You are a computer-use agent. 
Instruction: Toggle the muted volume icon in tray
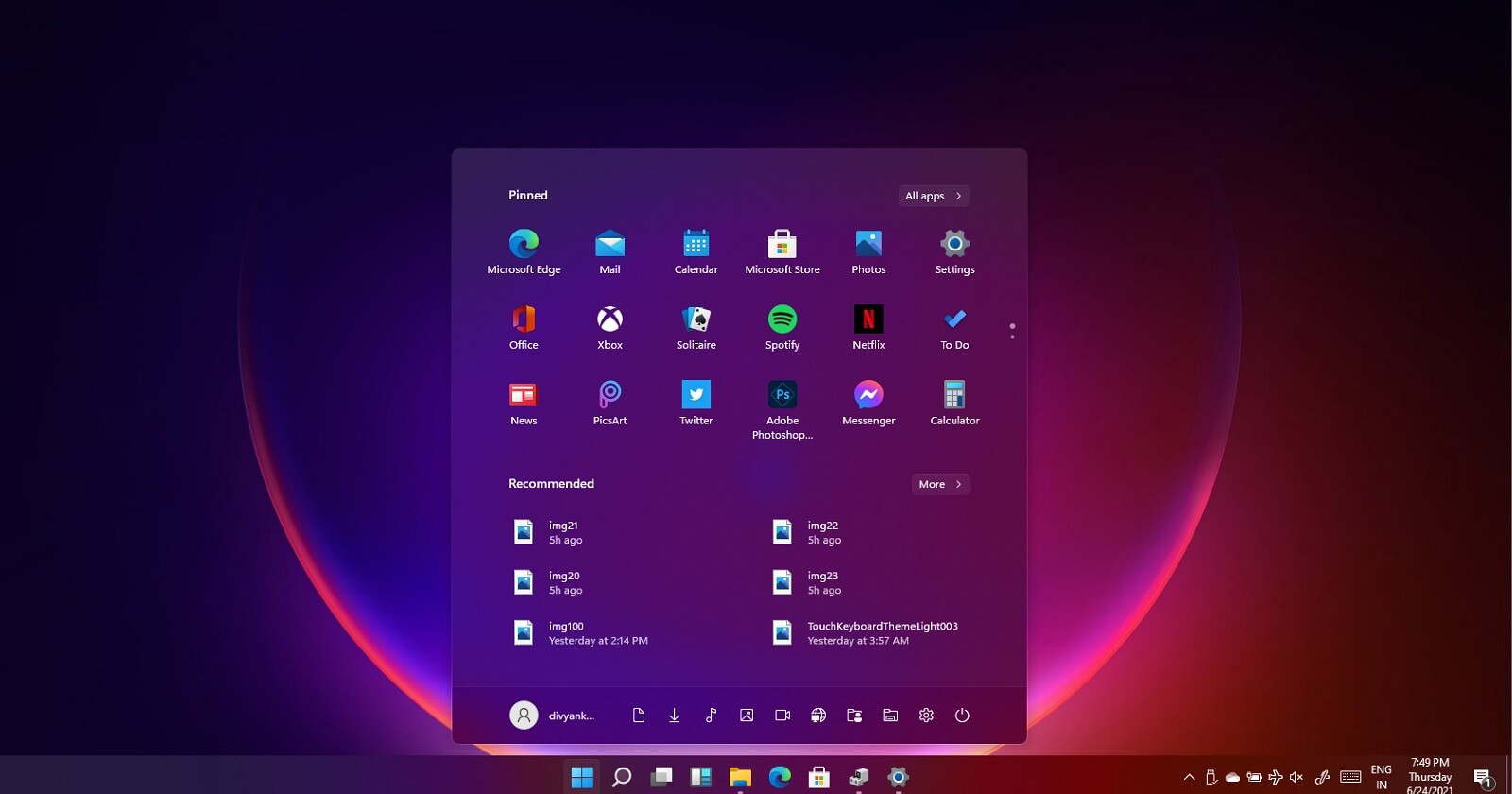pos(1297,777)
